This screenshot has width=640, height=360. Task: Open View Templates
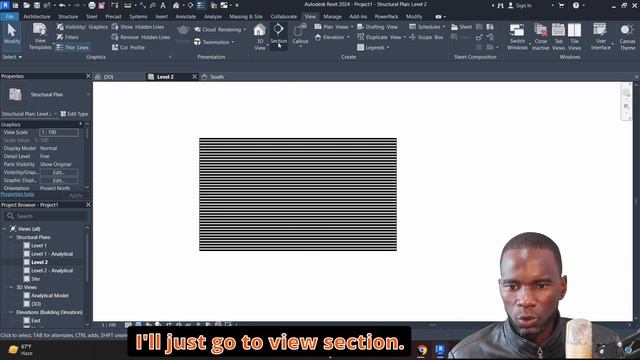pos(40,37)
